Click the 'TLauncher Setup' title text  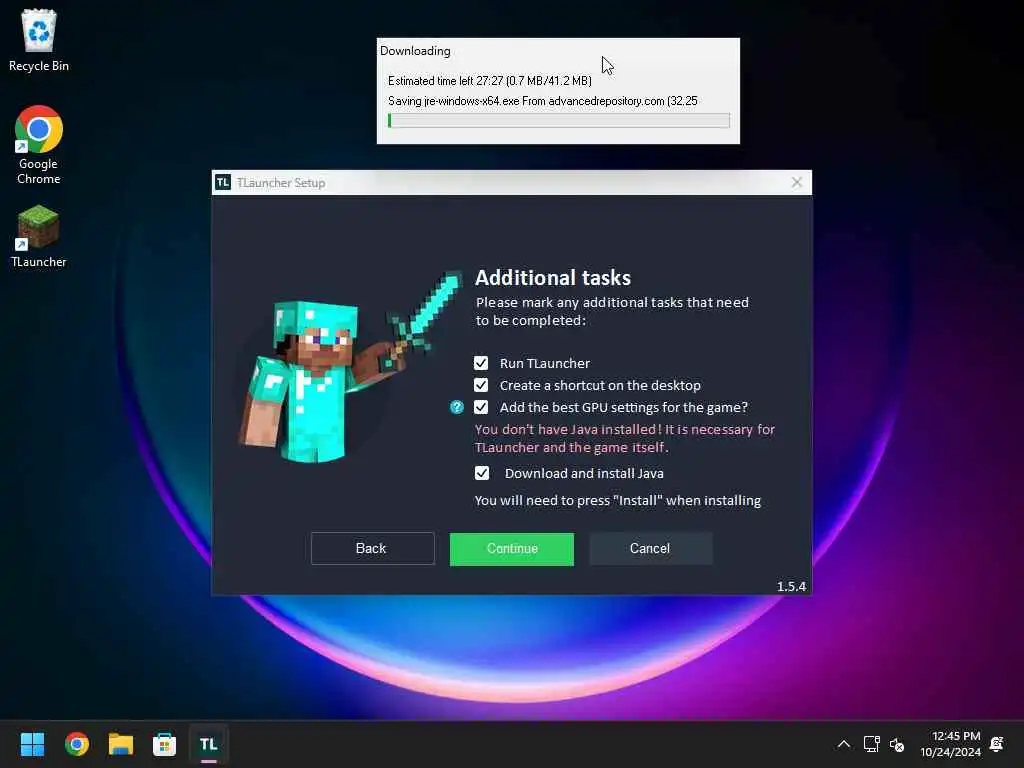281,183
